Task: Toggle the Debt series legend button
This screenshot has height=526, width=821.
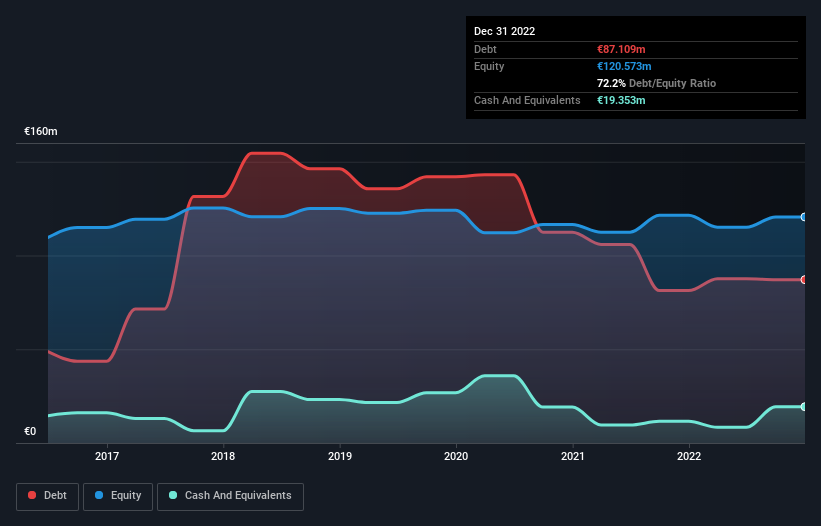Action: (47, 496)
